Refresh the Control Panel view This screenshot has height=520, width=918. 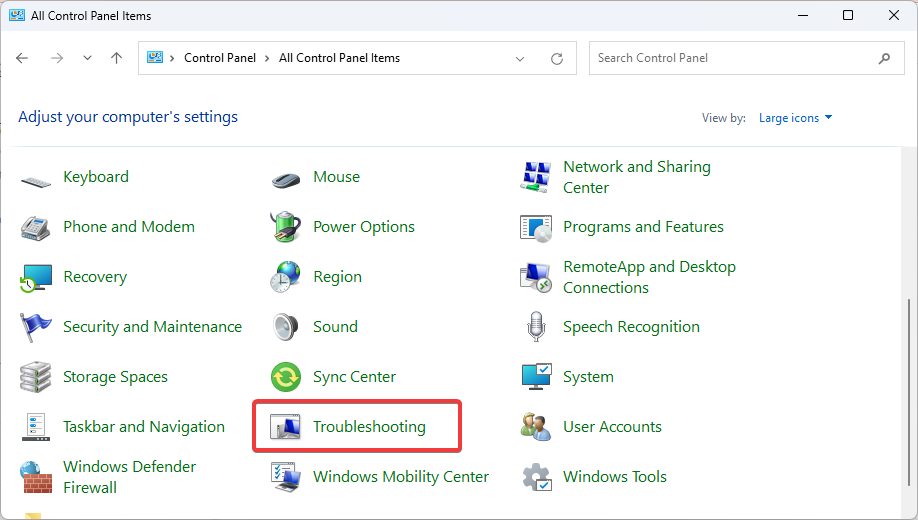point(557,59)
